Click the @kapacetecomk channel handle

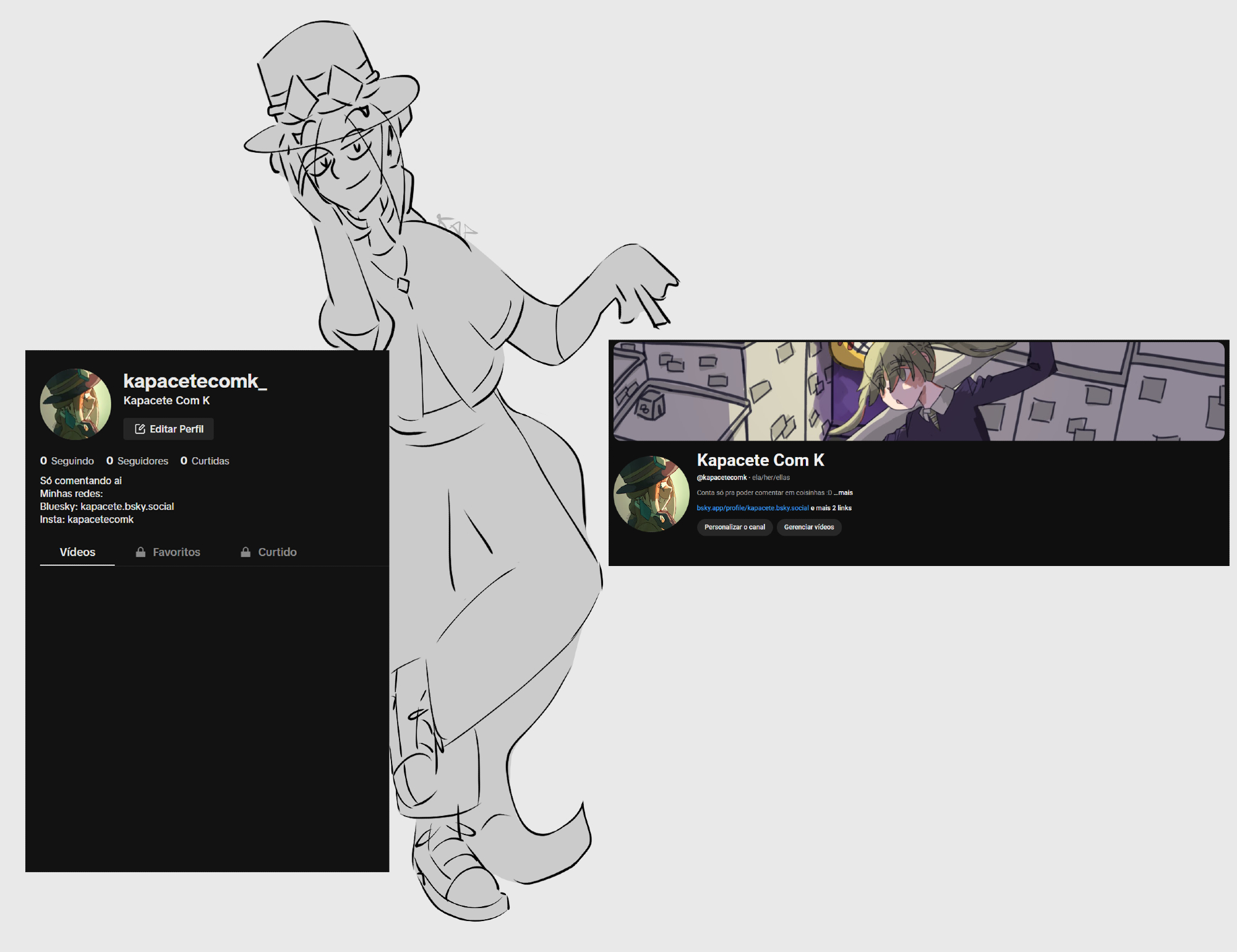pos(722,478)
